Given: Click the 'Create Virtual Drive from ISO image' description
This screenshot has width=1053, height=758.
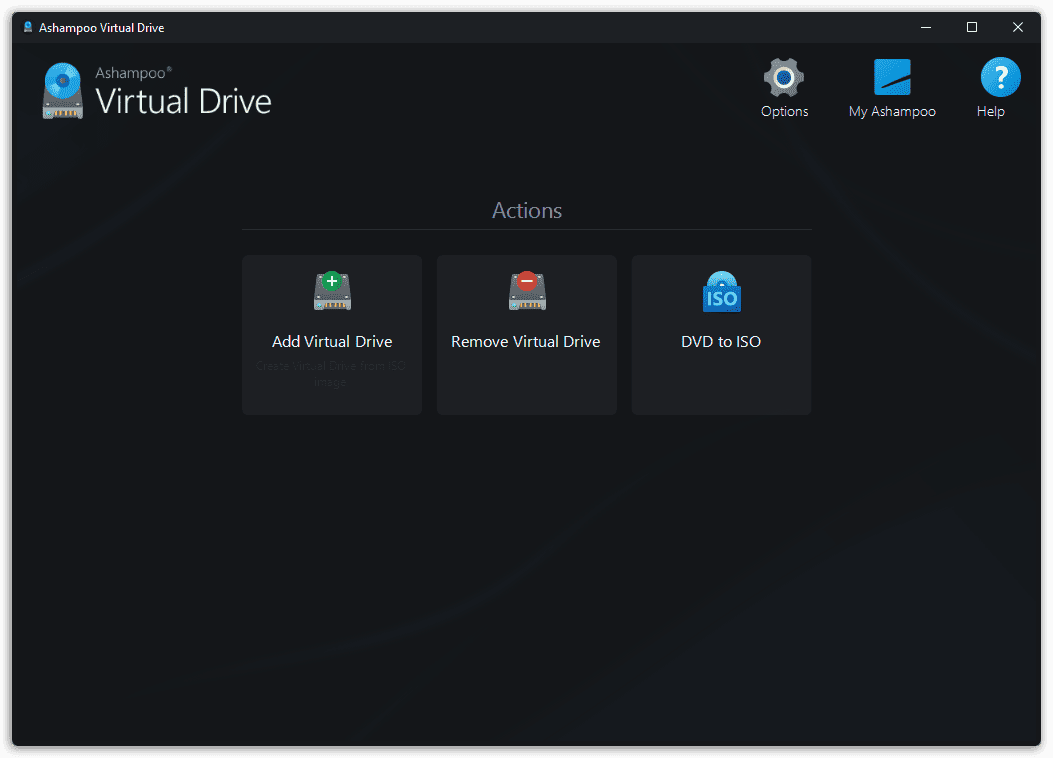Looking at the screenshot, I should [330, 374].
